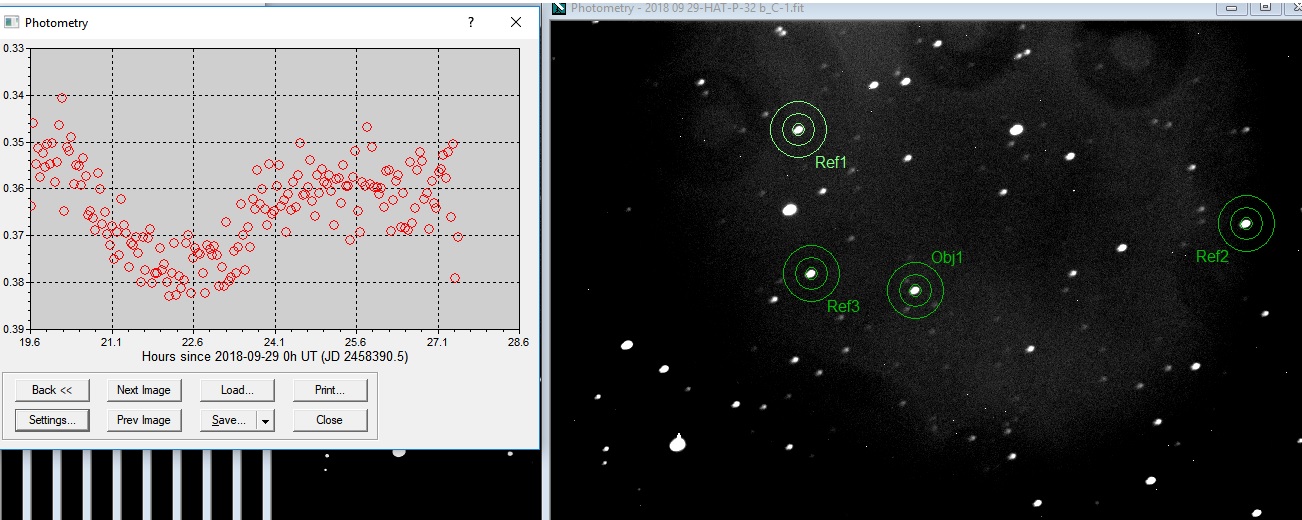Click the bright star between Ref1 and Ref3
1302x520 pixels.
coord(789,210)
